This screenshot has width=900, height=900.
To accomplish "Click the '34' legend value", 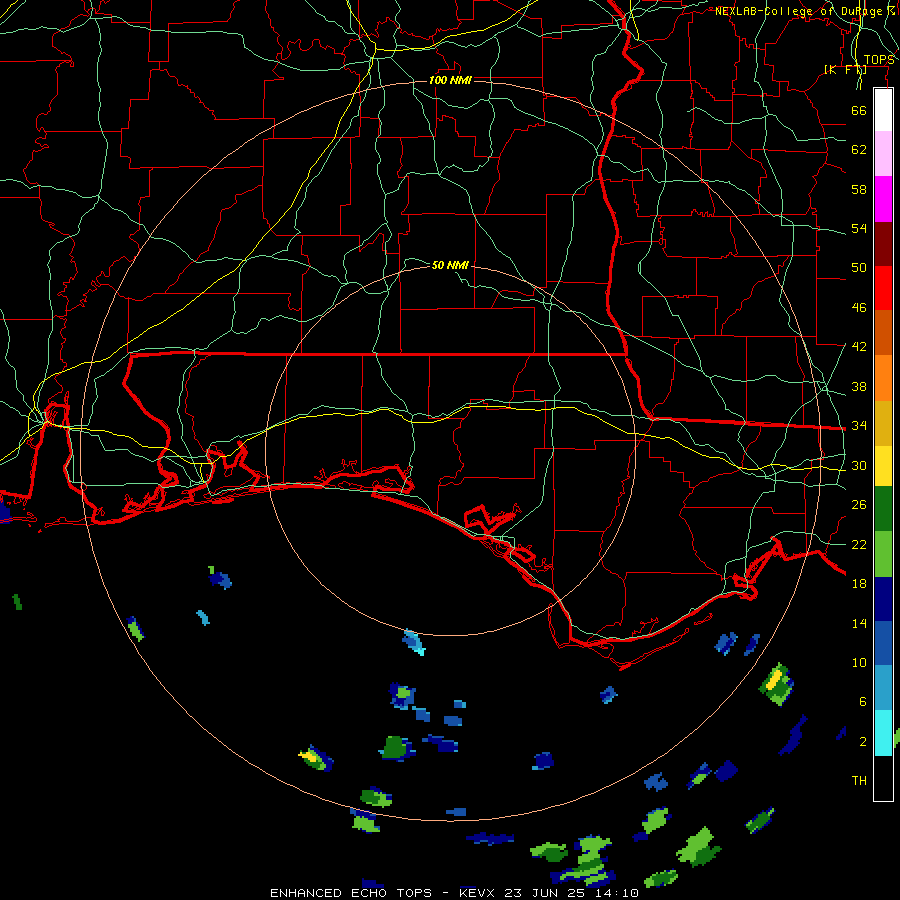I will click(x=859, y=425).
